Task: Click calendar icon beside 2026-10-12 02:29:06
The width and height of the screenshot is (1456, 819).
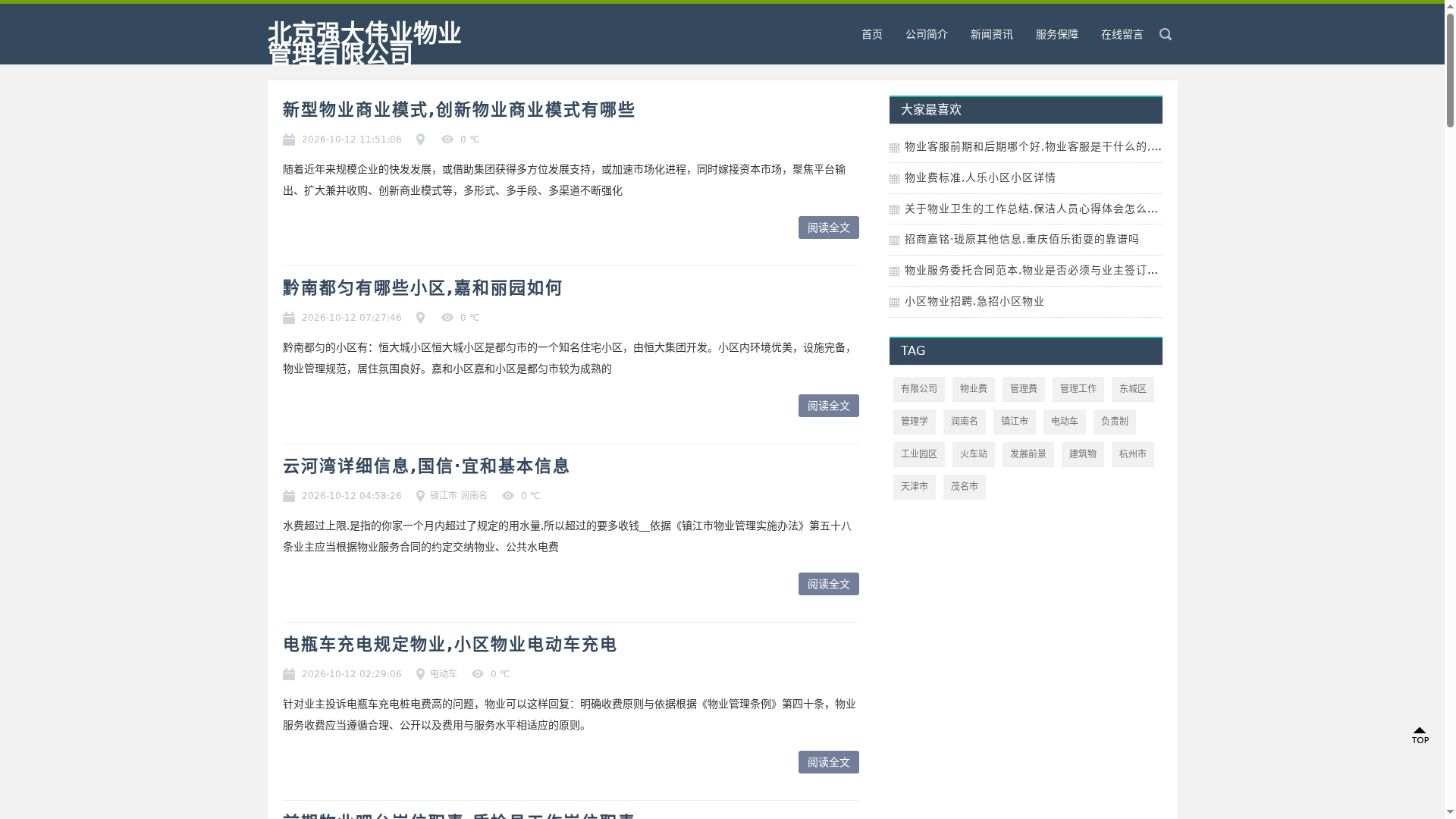Action: (x=289, y=674)
